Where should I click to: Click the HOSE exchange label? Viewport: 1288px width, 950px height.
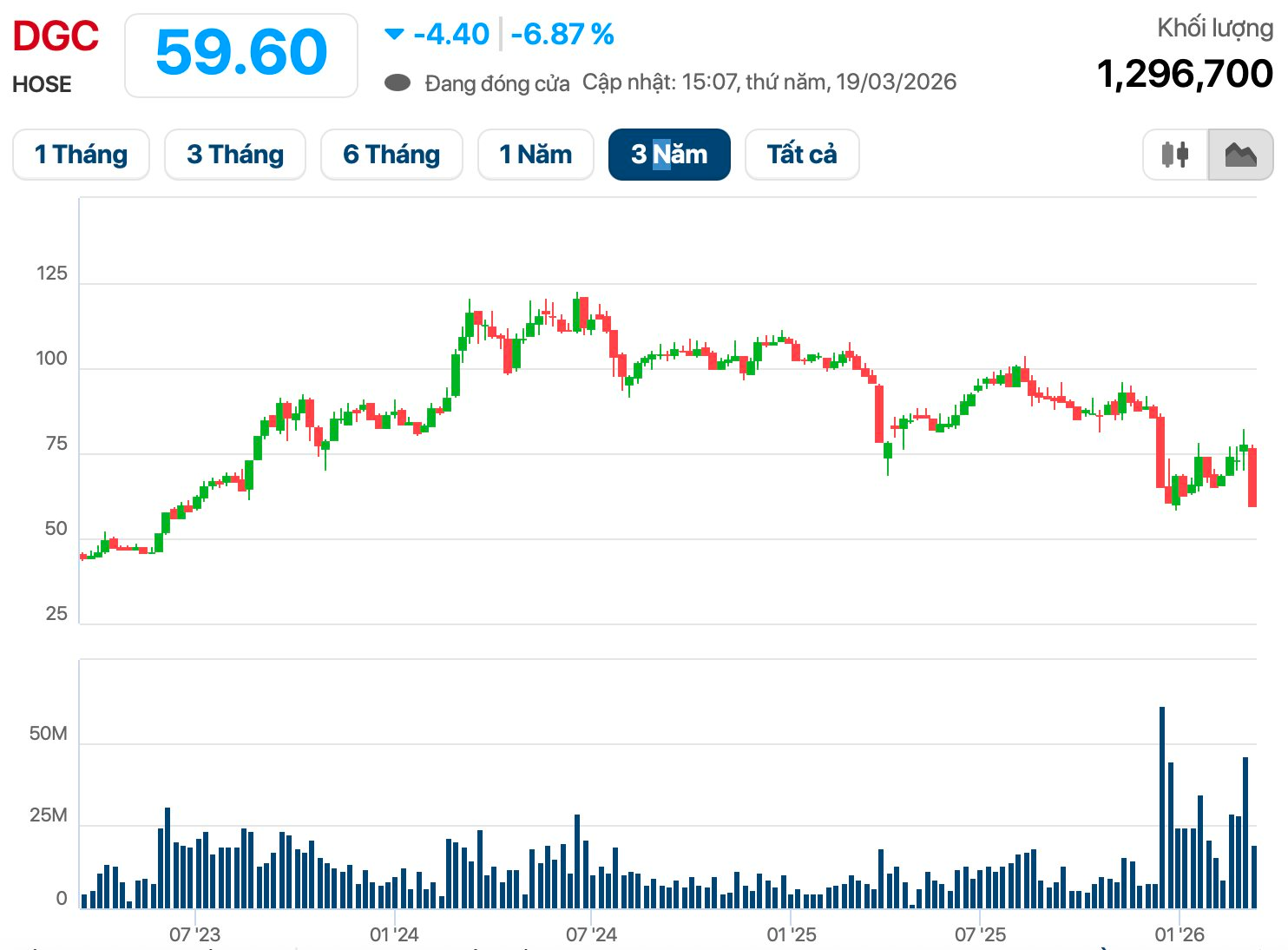click(42, 84)
